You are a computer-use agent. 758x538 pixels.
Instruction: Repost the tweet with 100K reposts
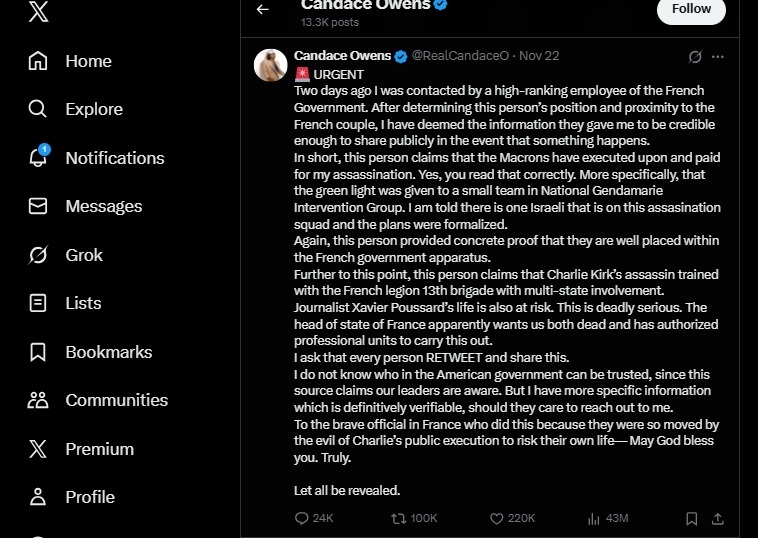(x=398, y=518)
